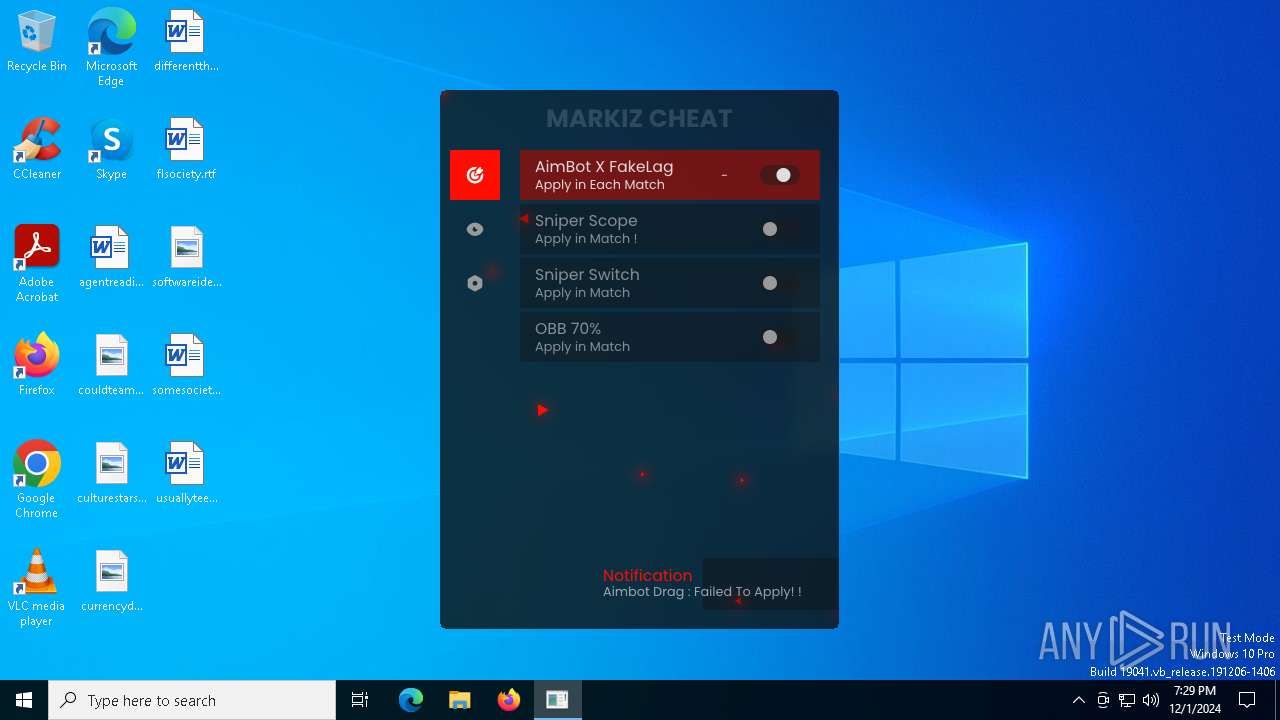Click the Sniper Scope label
Image resolution: width=1280 pixels, height=720 pixels.
coord(586,221)
